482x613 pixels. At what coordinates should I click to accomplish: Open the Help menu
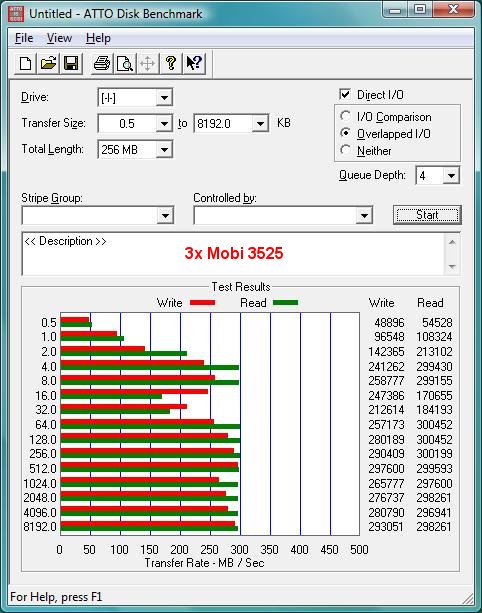coord(99,38)
